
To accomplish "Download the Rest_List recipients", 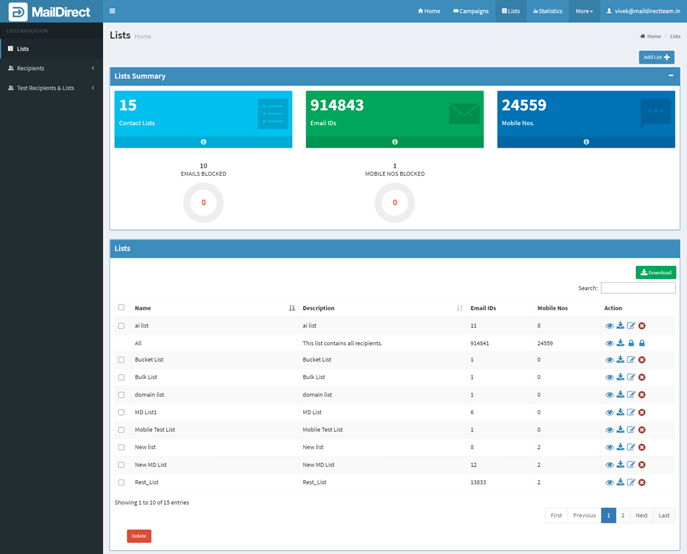I will [x=620, y=482].
